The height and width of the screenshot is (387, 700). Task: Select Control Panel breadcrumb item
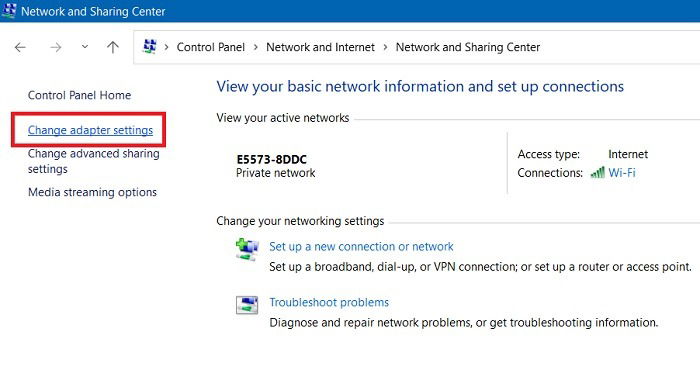pyautogui.click(x=211, y=47)
